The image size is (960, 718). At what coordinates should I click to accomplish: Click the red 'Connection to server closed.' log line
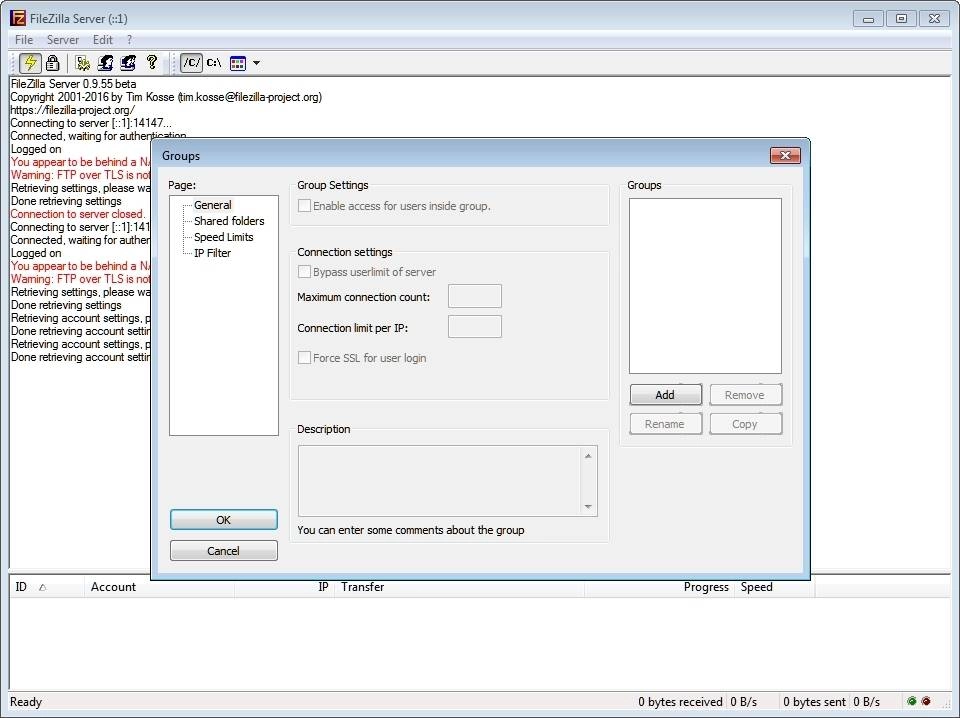78,214
